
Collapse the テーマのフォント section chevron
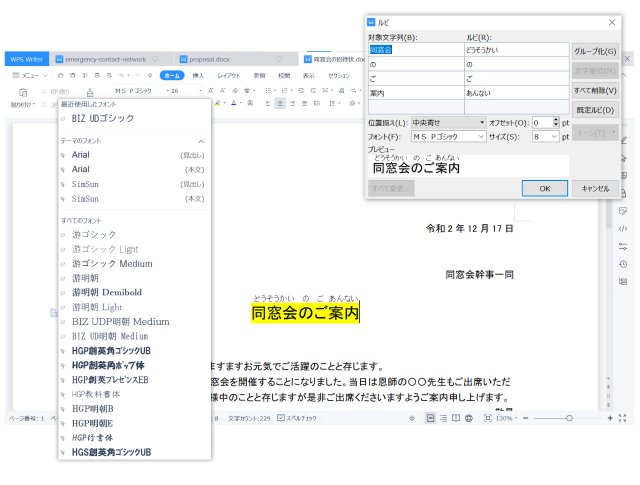[201, 141]
